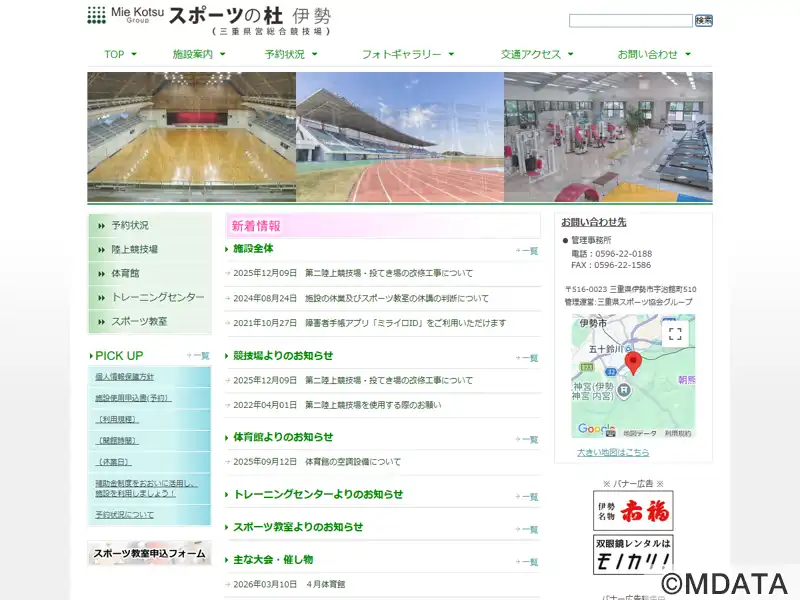
Task: Open 施設使用申込書(予約) link
Action: [x=133, y=398]
